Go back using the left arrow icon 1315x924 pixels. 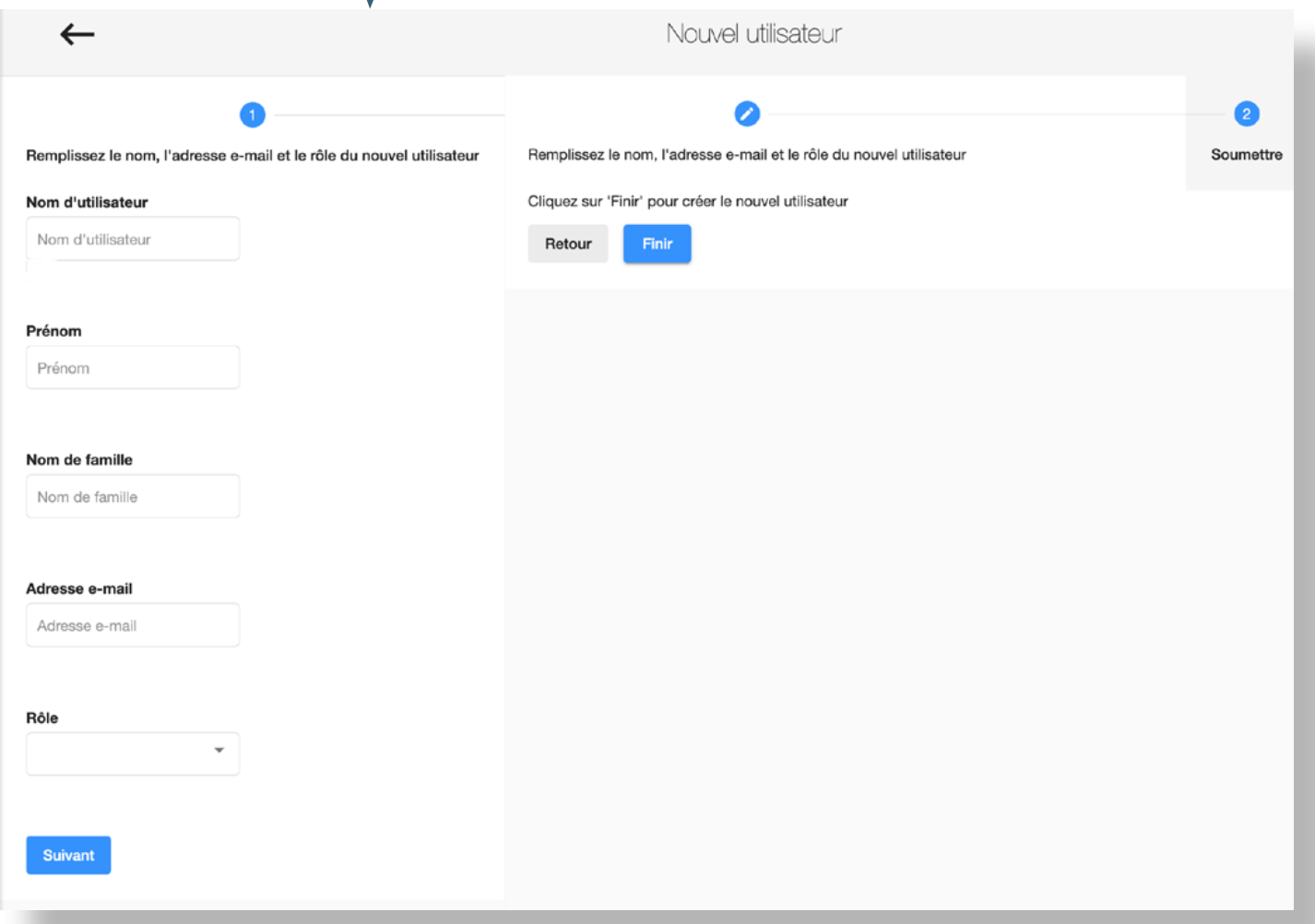point(77,35)
